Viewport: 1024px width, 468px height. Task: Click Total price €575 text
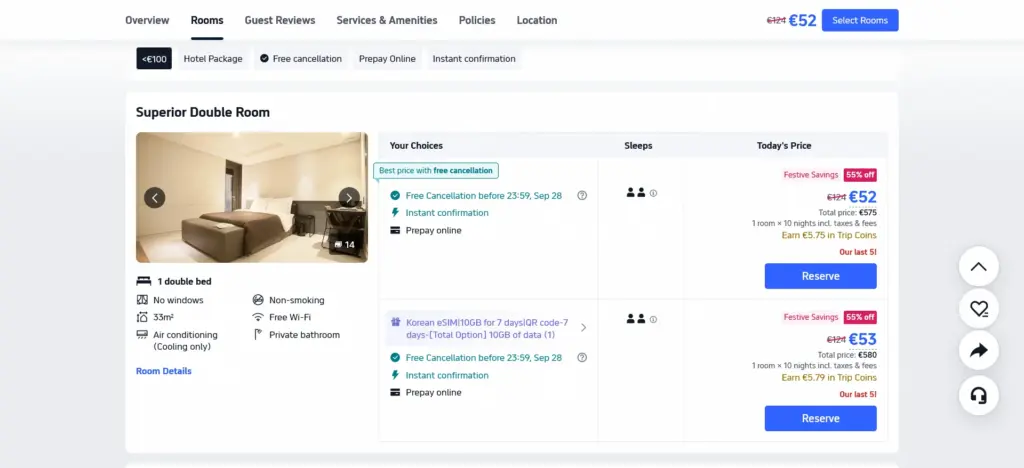tap(848, 212)
